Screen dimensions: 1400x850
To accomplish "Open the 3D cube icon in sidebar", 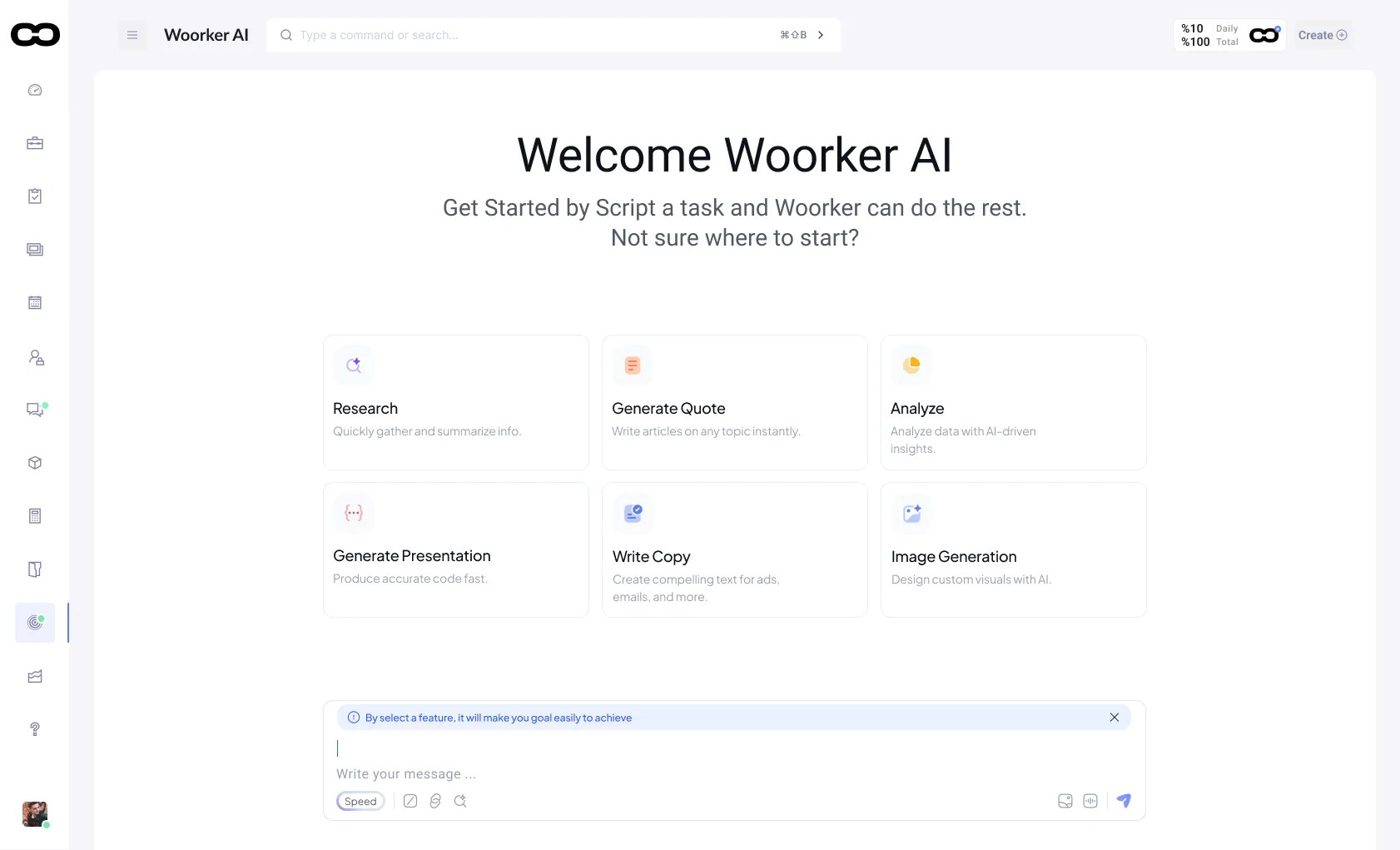I will tap(35, 463).
